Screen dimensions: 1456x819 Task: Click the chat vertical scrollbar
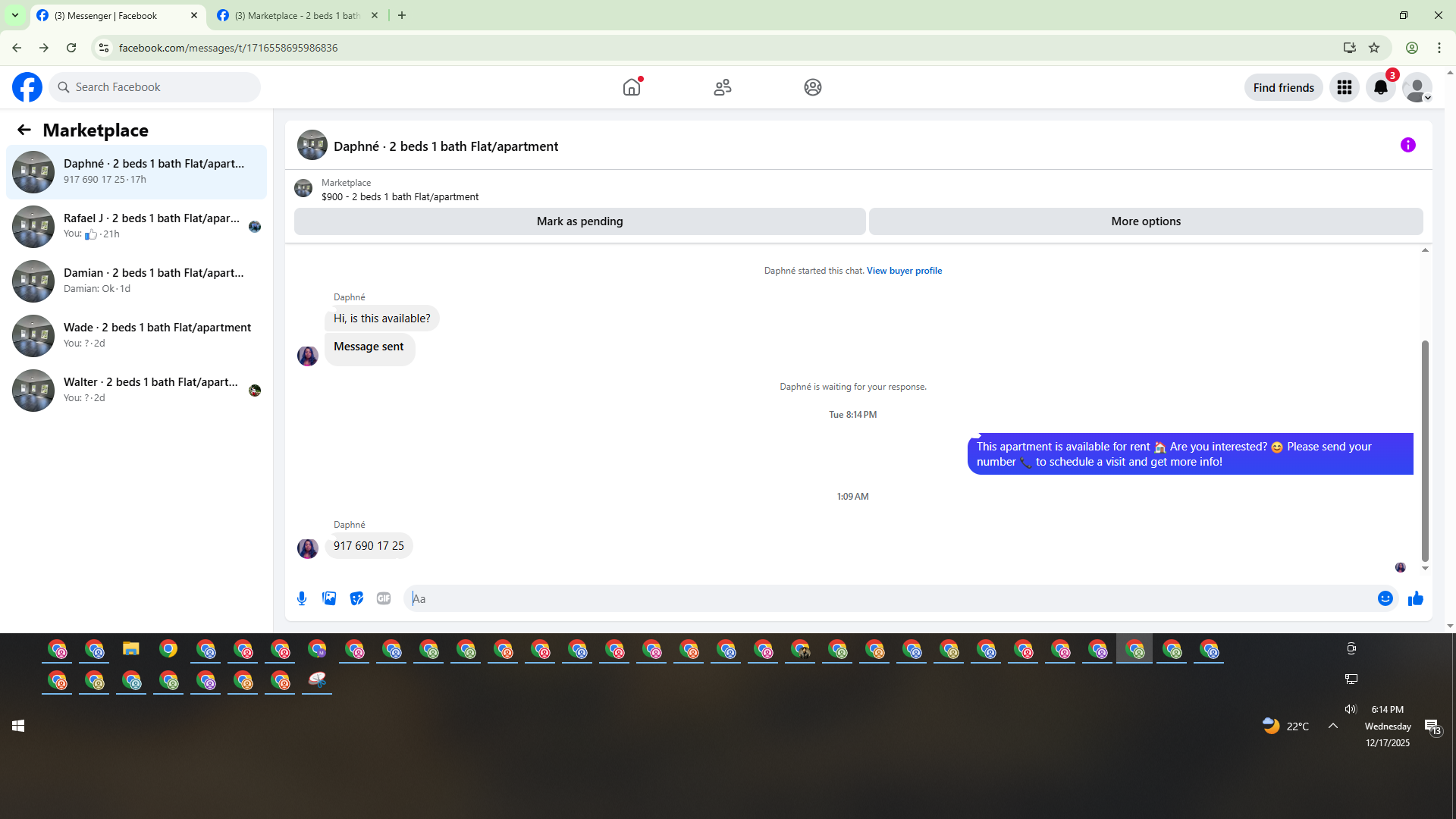click(1424, 450)
